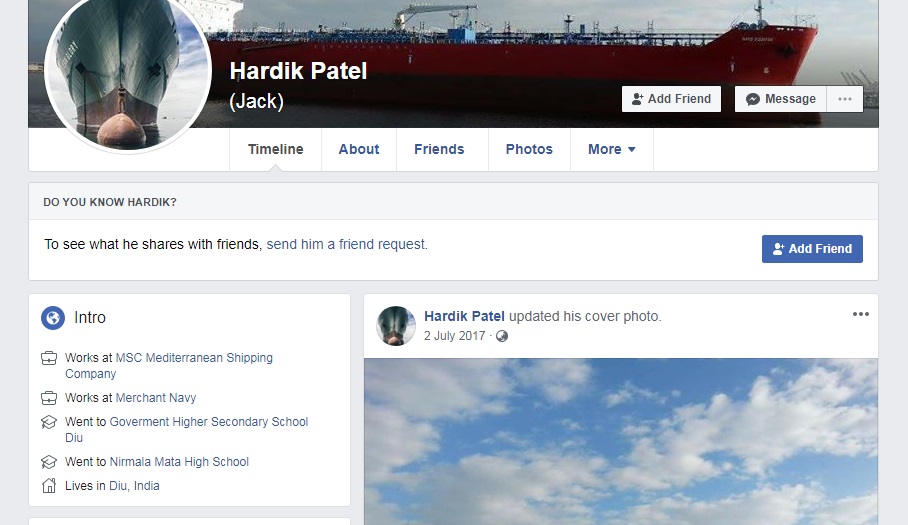
Task: Click graduation cap icon beside Nirmala Mata
Action: point(49,462)
